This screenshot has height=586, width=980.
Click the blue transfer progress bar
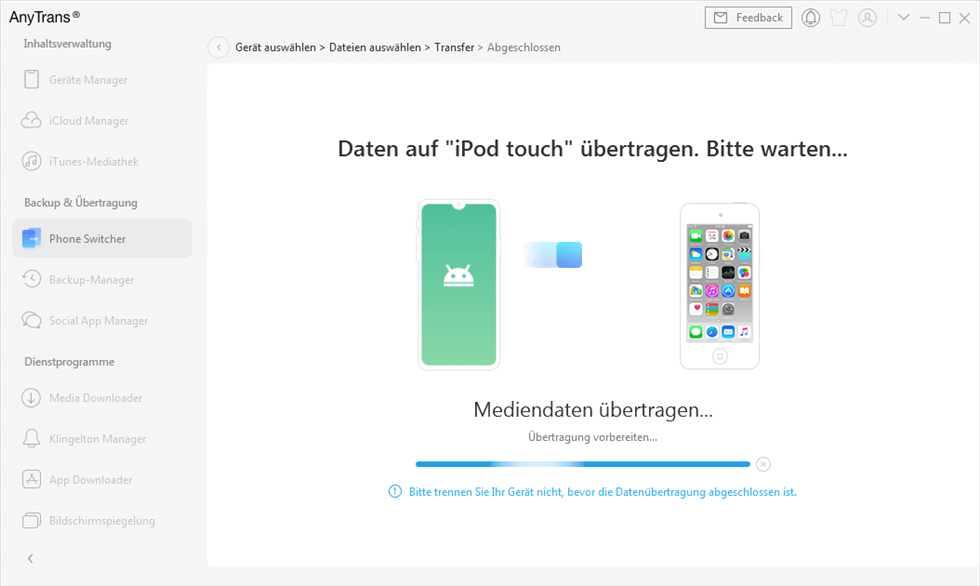pos(582,464)
